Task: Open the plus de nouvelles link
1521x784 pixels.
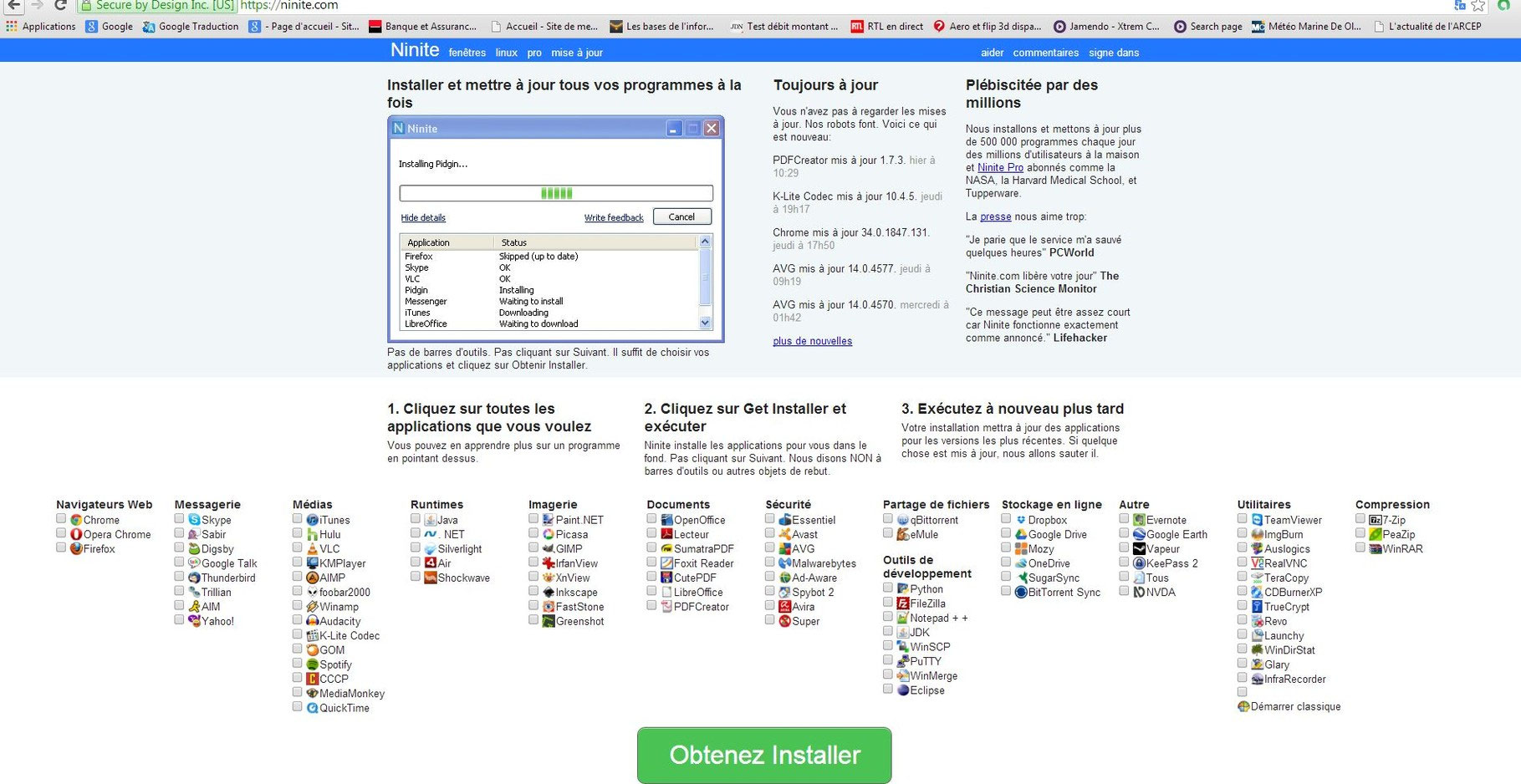Action: click(x=812, y=340)
